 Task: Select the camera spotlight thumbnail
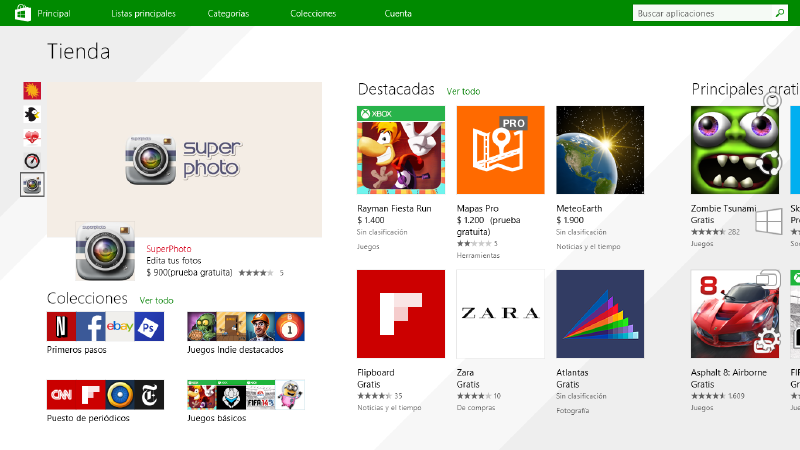click(x=32, y=185)
